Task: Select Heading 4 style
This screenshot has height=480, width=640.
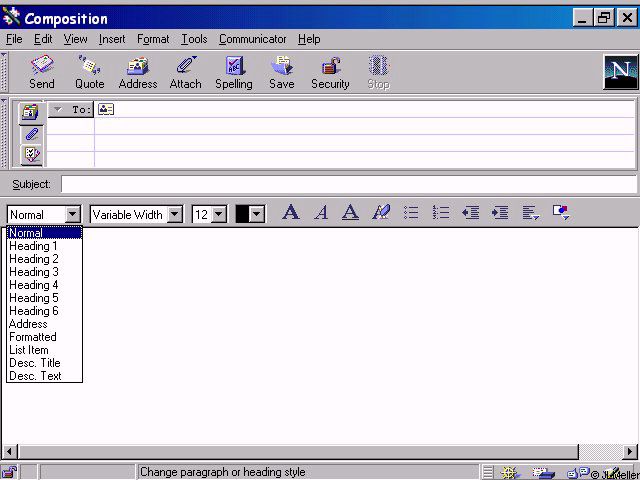Action: tap(44, 285)
